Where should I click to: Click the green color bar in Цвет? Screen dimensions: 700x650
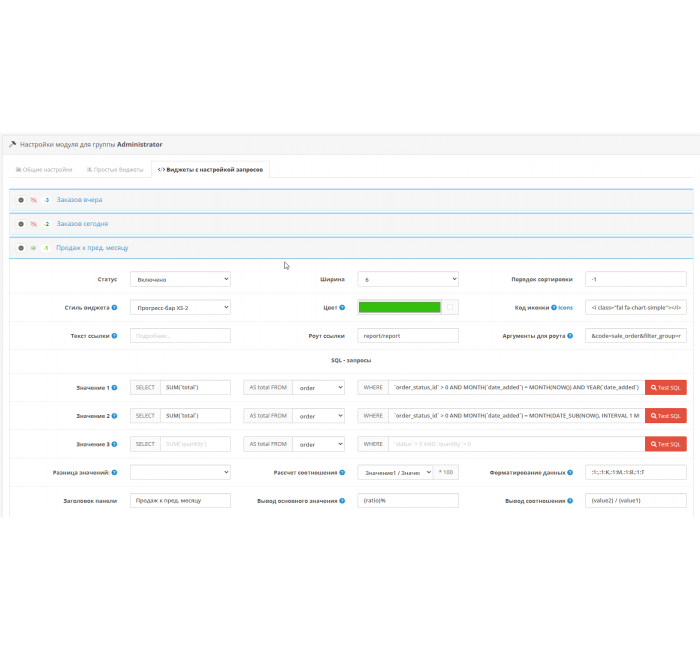(400, 308)
